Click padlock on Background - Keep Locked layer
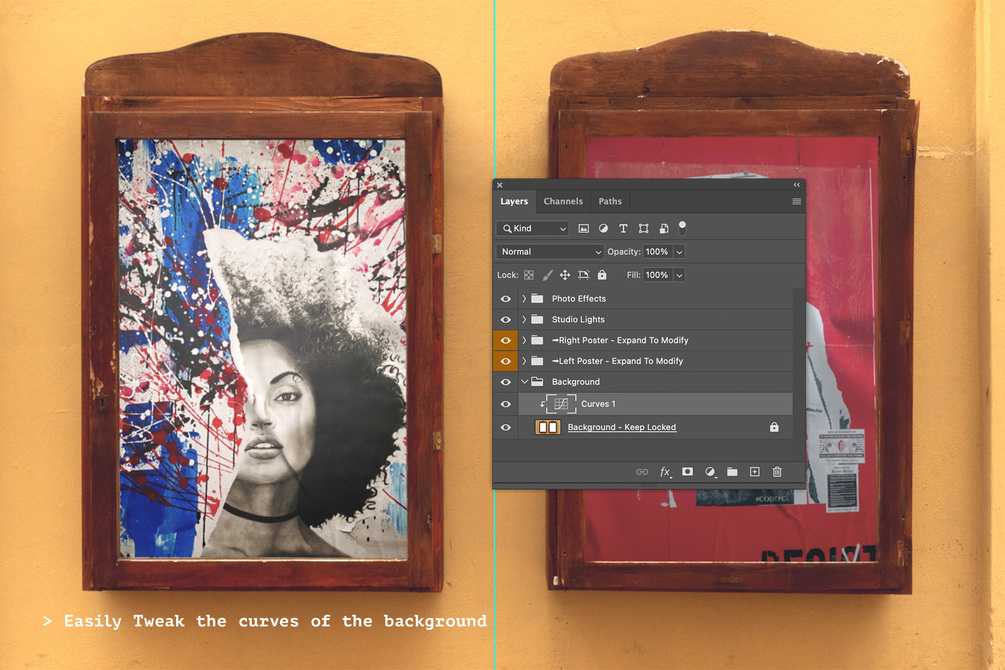Image resolution: width=1005 pixels, height=670 pixels. click(x=774, y=427)
